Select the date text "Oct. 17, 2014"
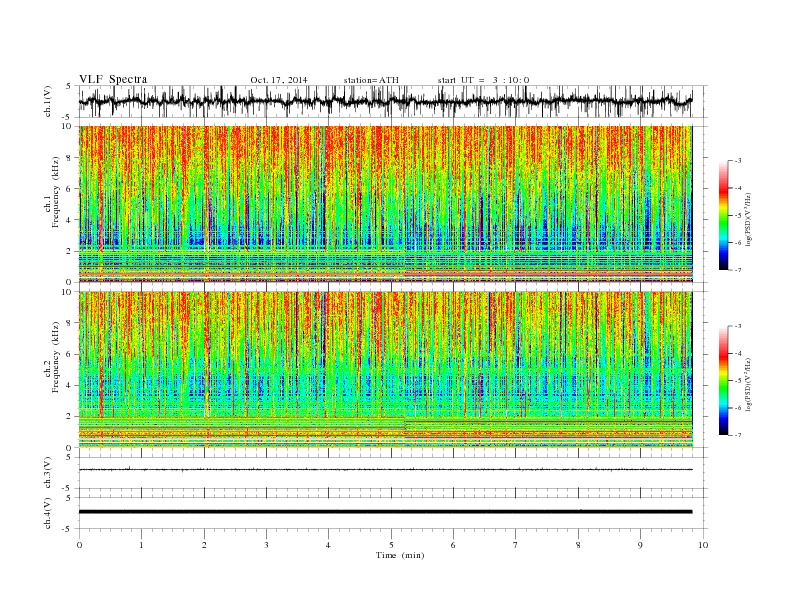The height and width of the screenshot is (612, 792). [279, 80]
